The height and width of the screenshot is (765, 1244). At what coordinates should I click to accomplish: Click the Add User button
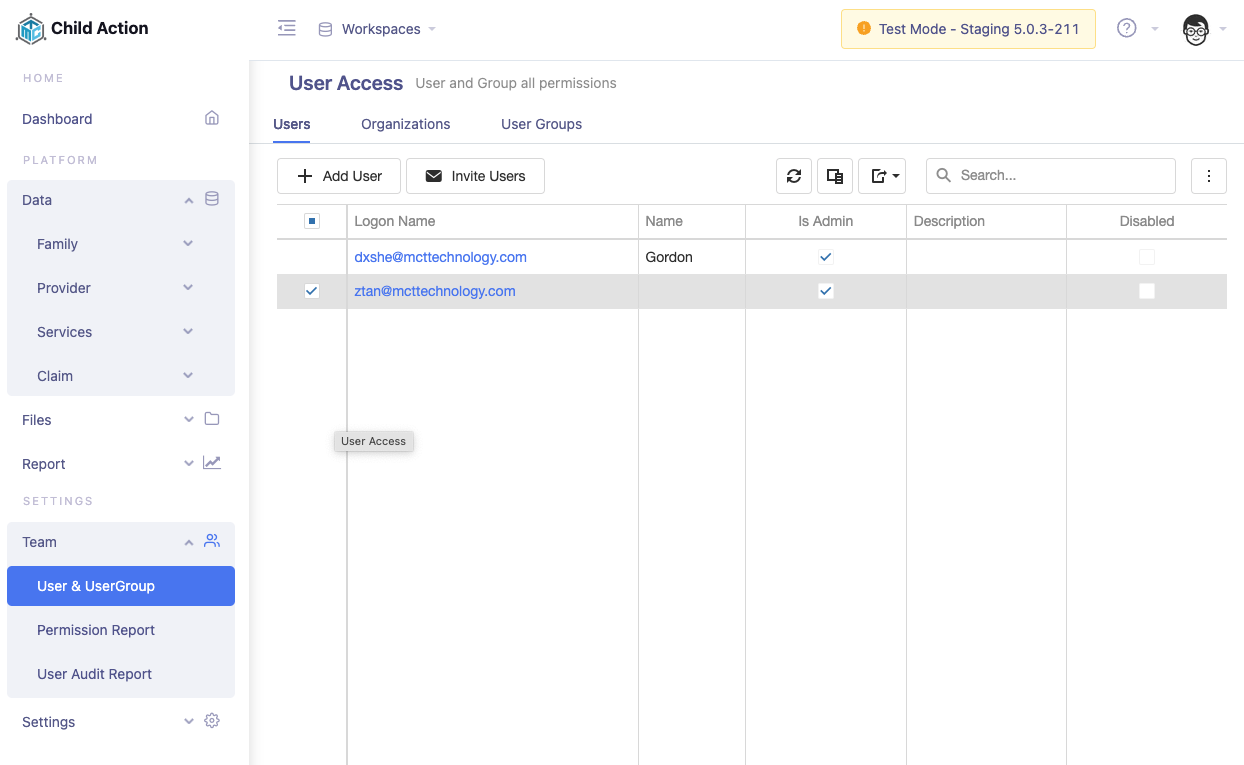339,176
